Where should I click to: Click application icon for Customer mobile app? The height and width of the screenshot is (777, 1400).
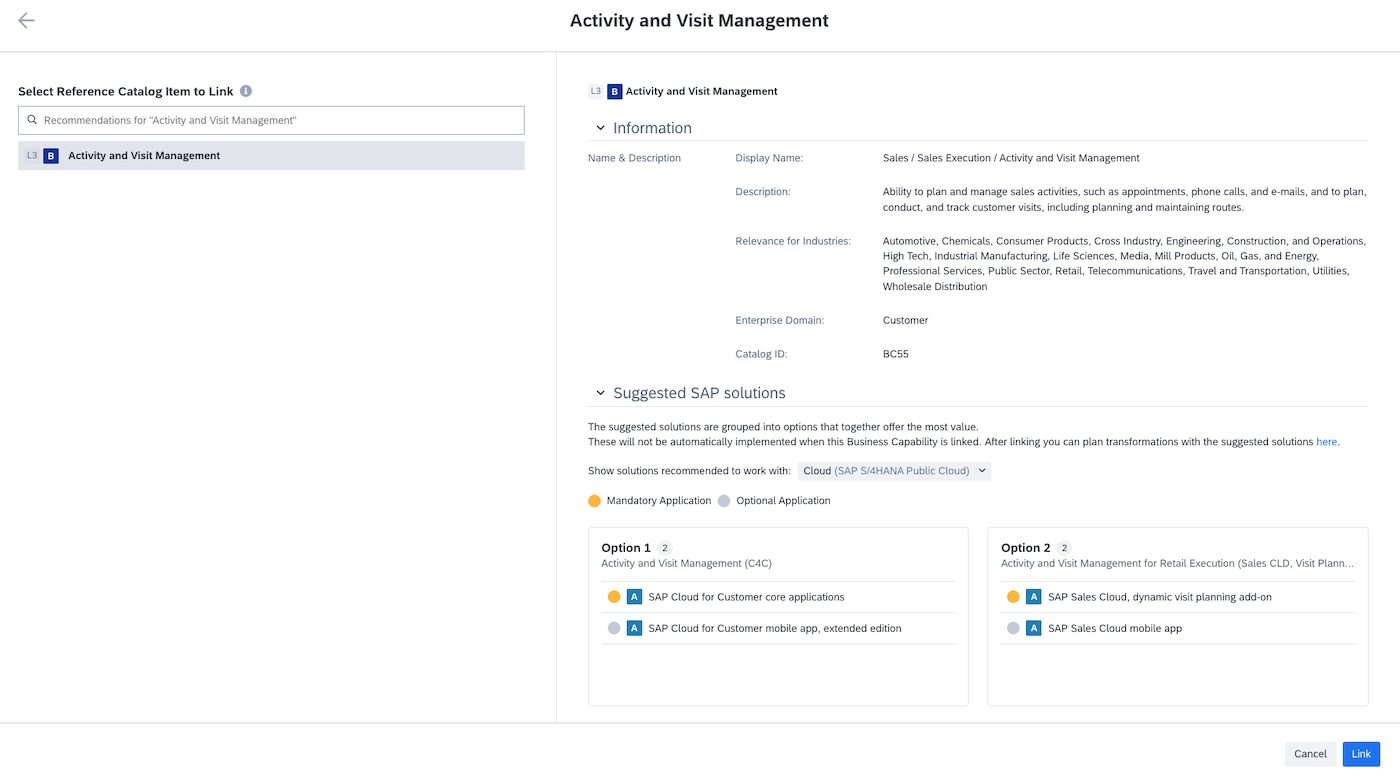[634, 629]
